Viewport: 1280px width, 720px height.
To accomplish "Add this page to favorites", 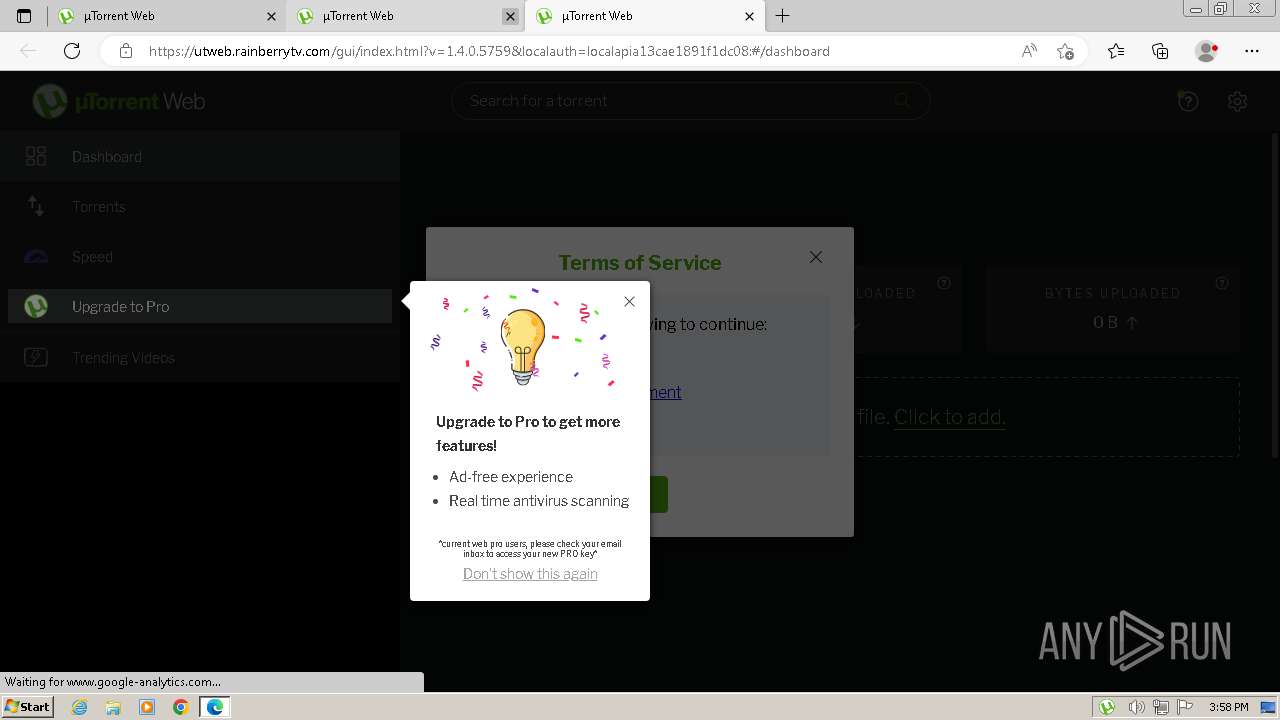I will tap(1065, 51).
